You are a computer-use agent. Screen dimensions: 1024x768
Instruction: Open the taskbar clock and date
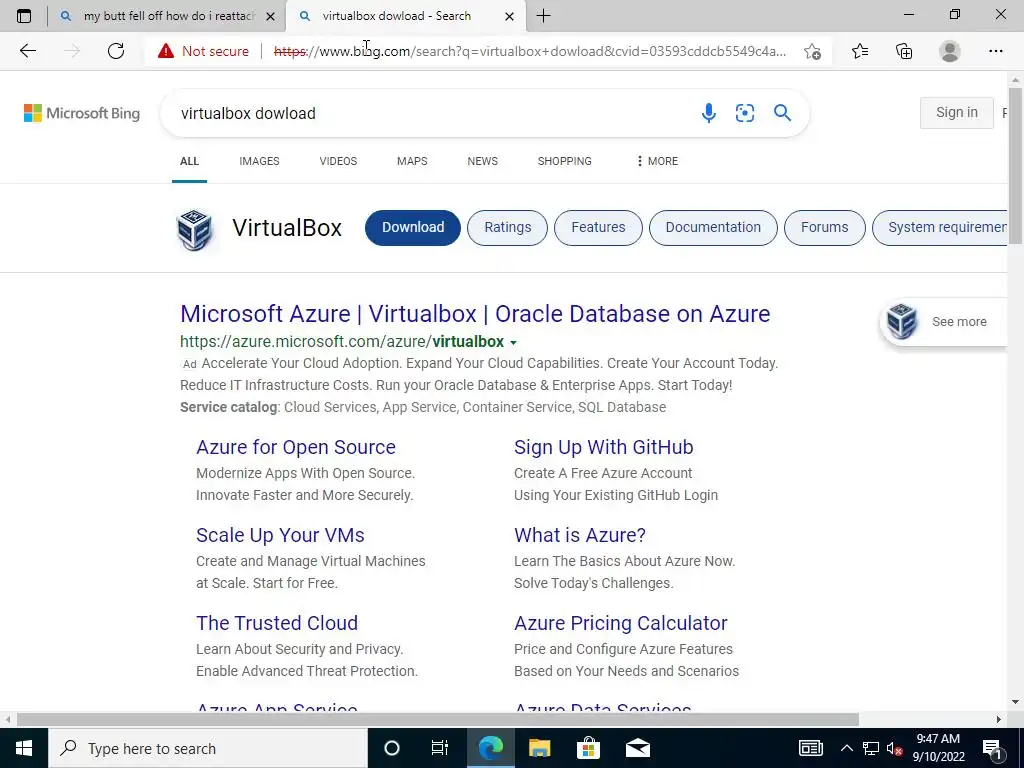tap(938, 748)
